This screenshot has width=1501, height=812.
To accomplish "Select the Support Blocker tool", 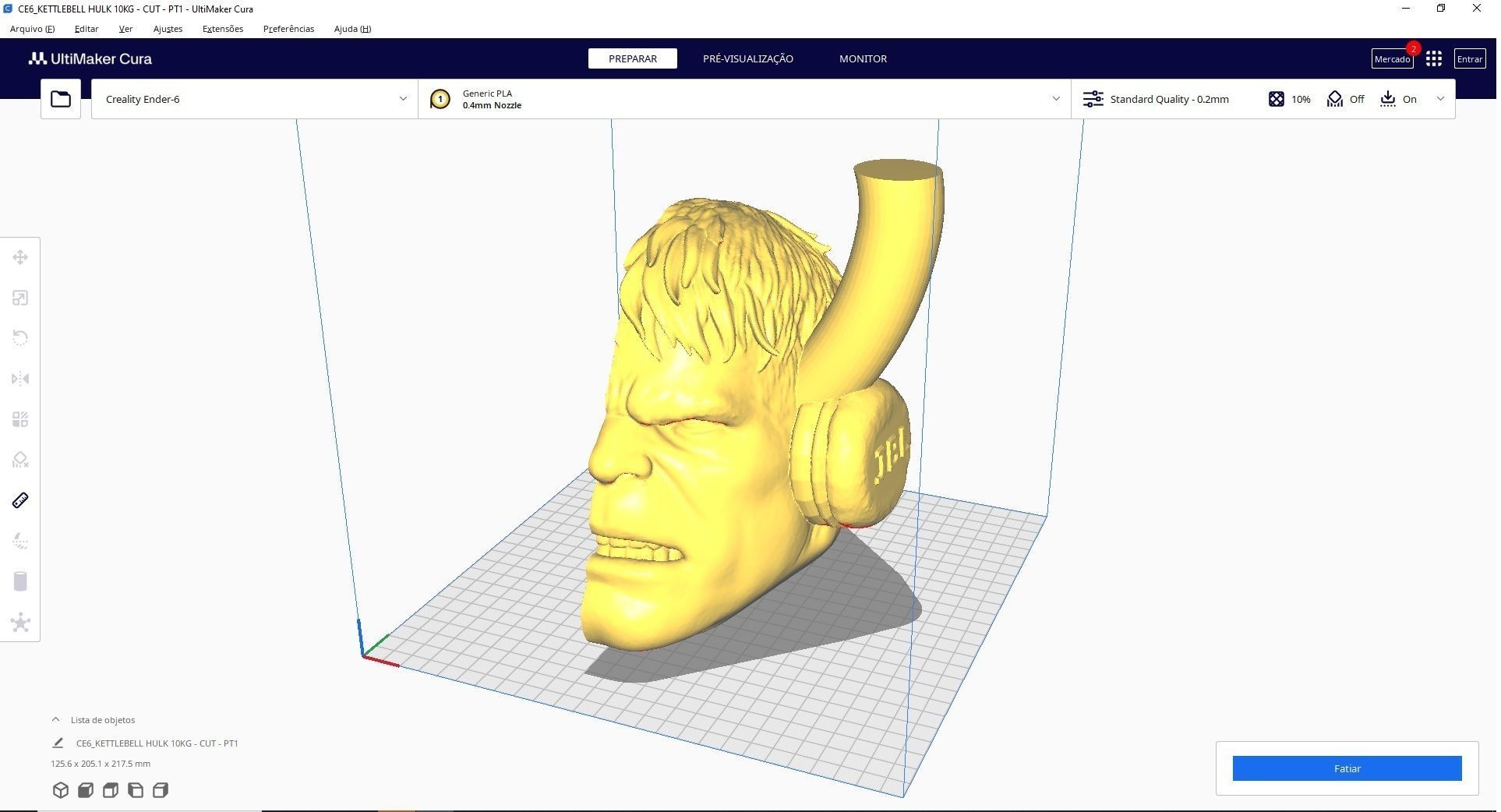I will click(20, 460).
